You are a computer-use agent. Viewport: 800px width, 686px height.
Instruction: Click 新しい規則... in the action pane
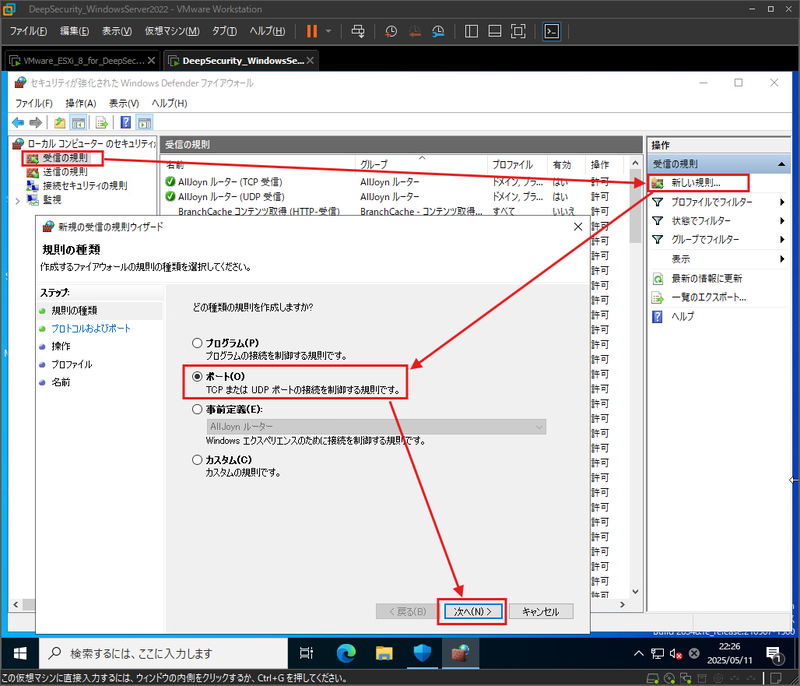695,183
